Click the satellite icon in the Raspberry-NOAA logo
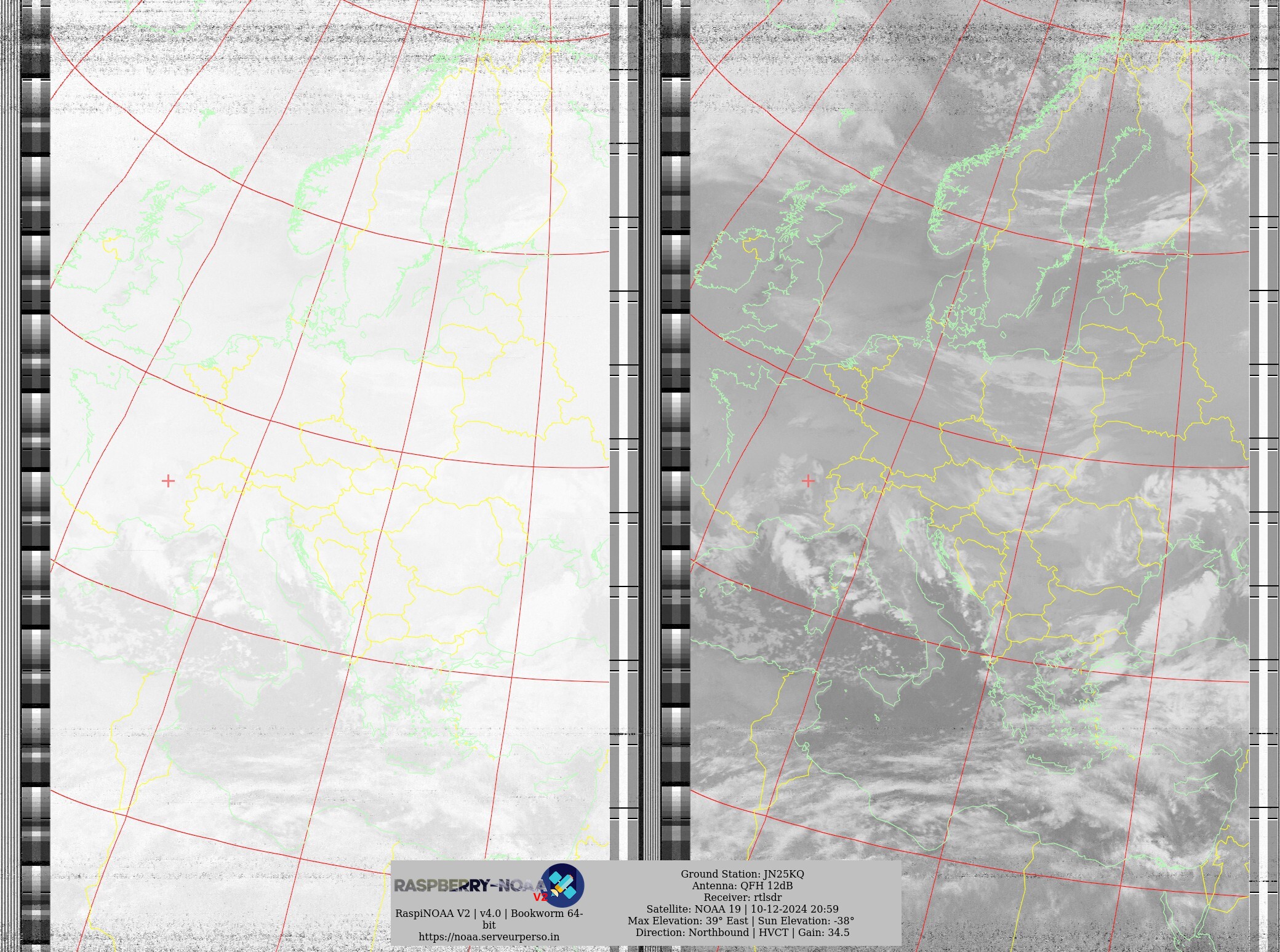Viewport: 1280px width, 952px height. pos(562,886)
